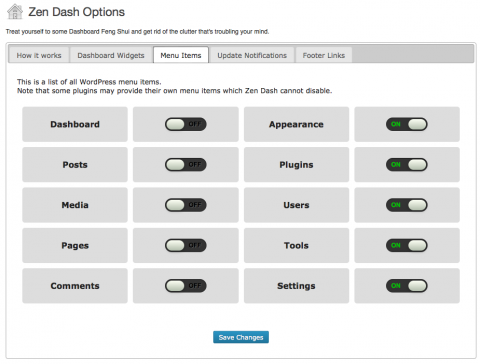Screen dimensions: 480x364
Task: Toggle the Comments switch
Action: [x=186, y=286]
